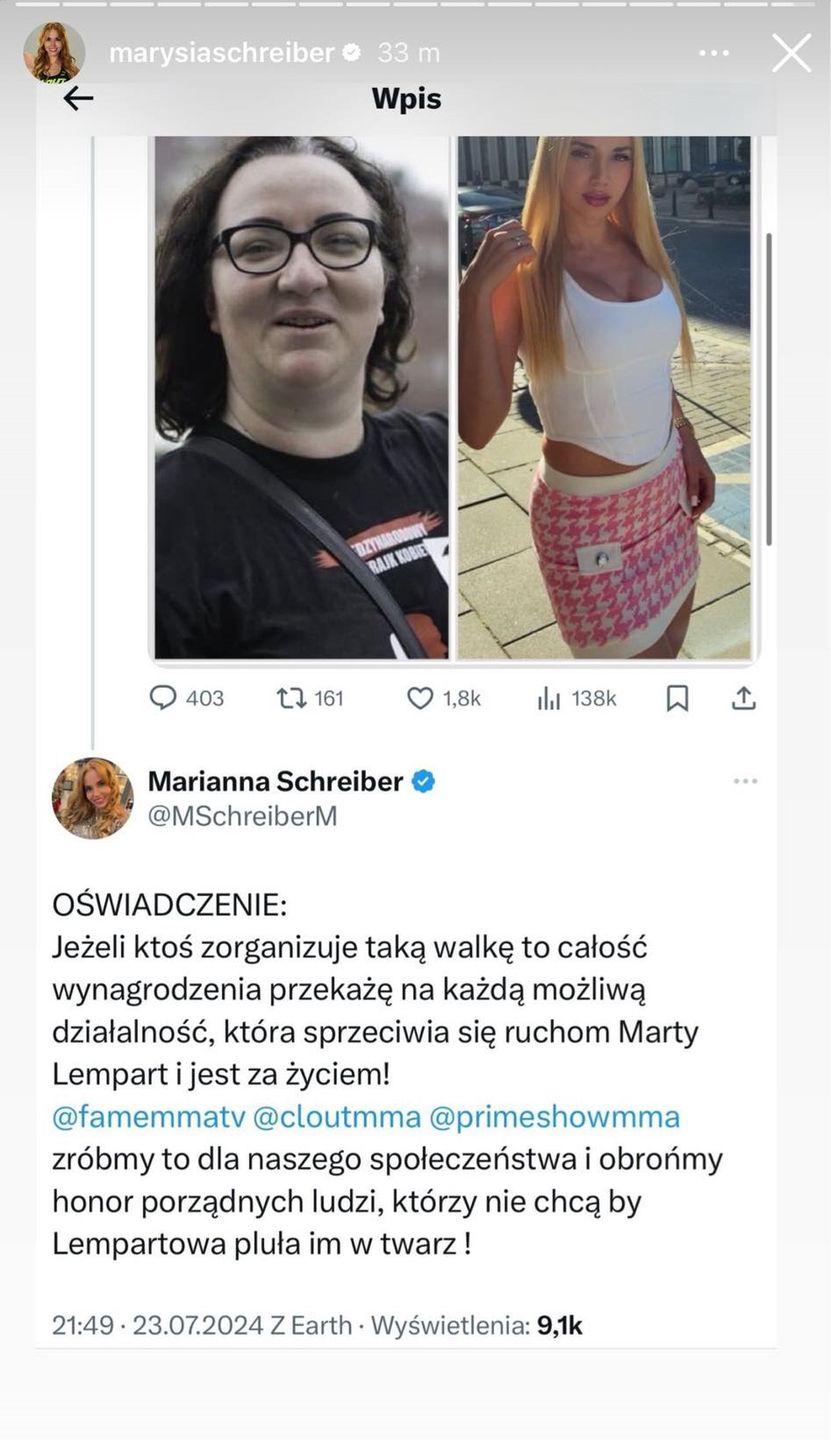Open the @MSchreiberM handle
Screen dimensions: 831x1440
pos(242,816)
